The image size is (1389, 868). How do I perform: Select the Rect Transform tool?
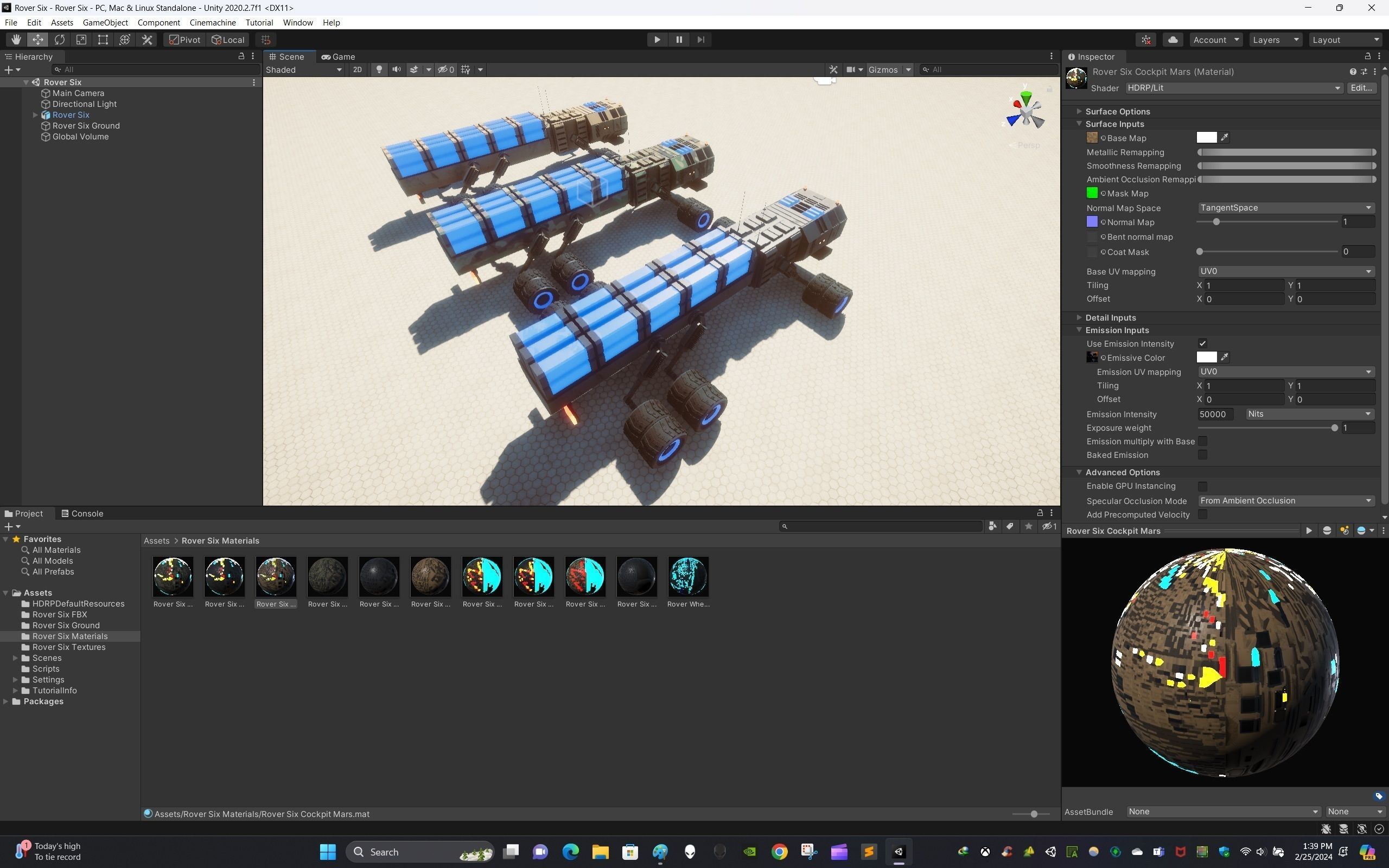pyautogui.click(x=103, y=40)
